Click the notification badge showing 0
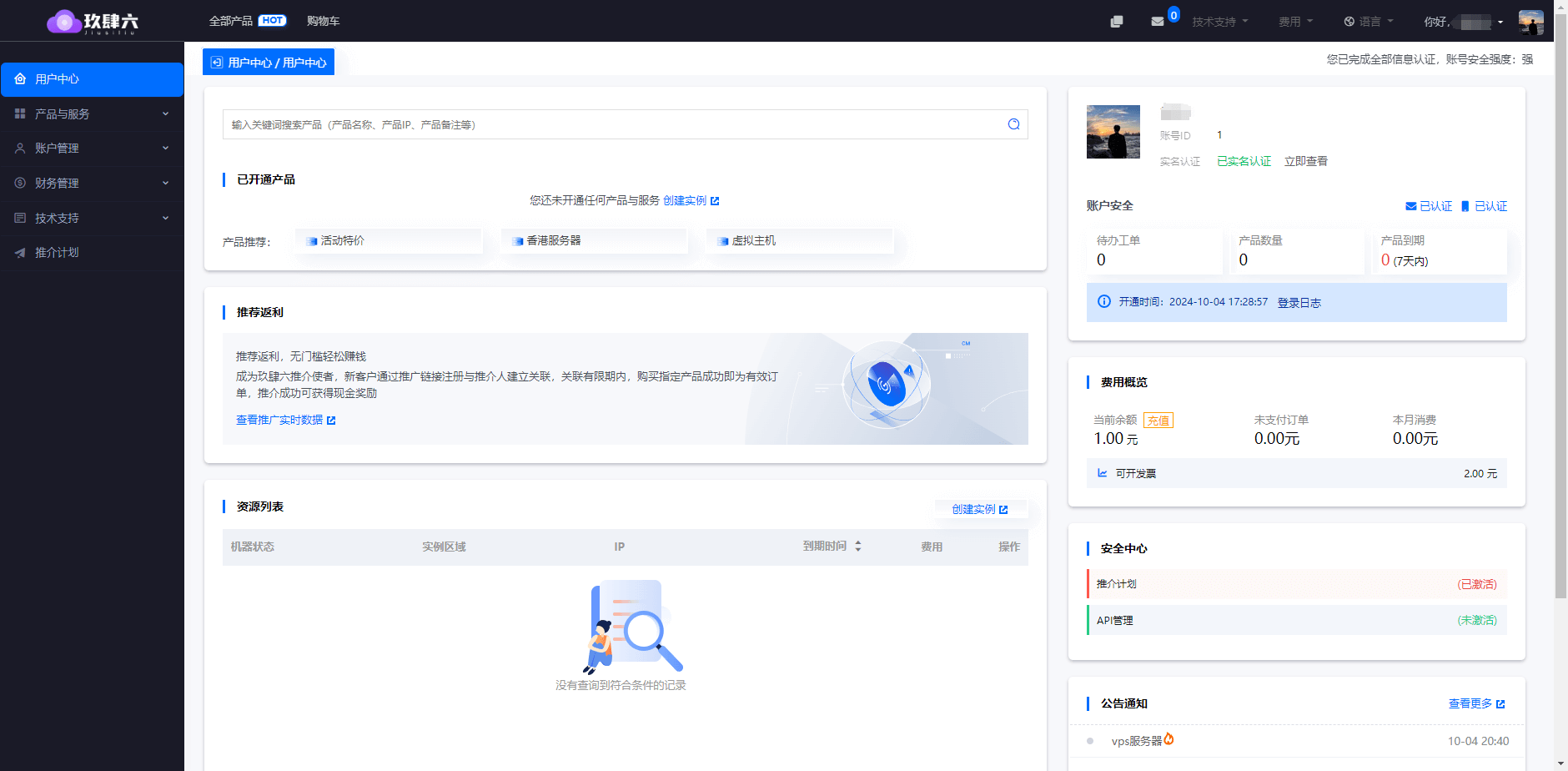The image size is (1568, 771). point(1173,15)
